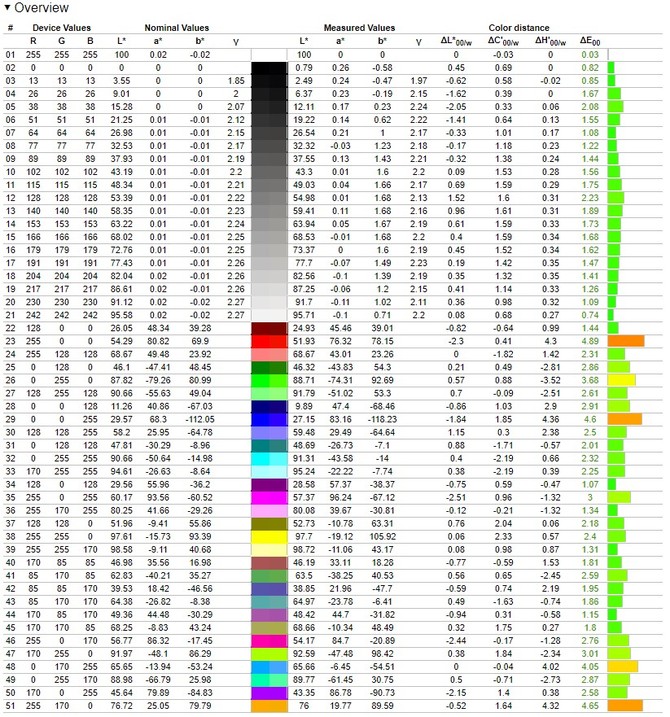Click nominal L* value 91.97 in row 47
This screenshot has width=670, height=717.
point(121,654)
